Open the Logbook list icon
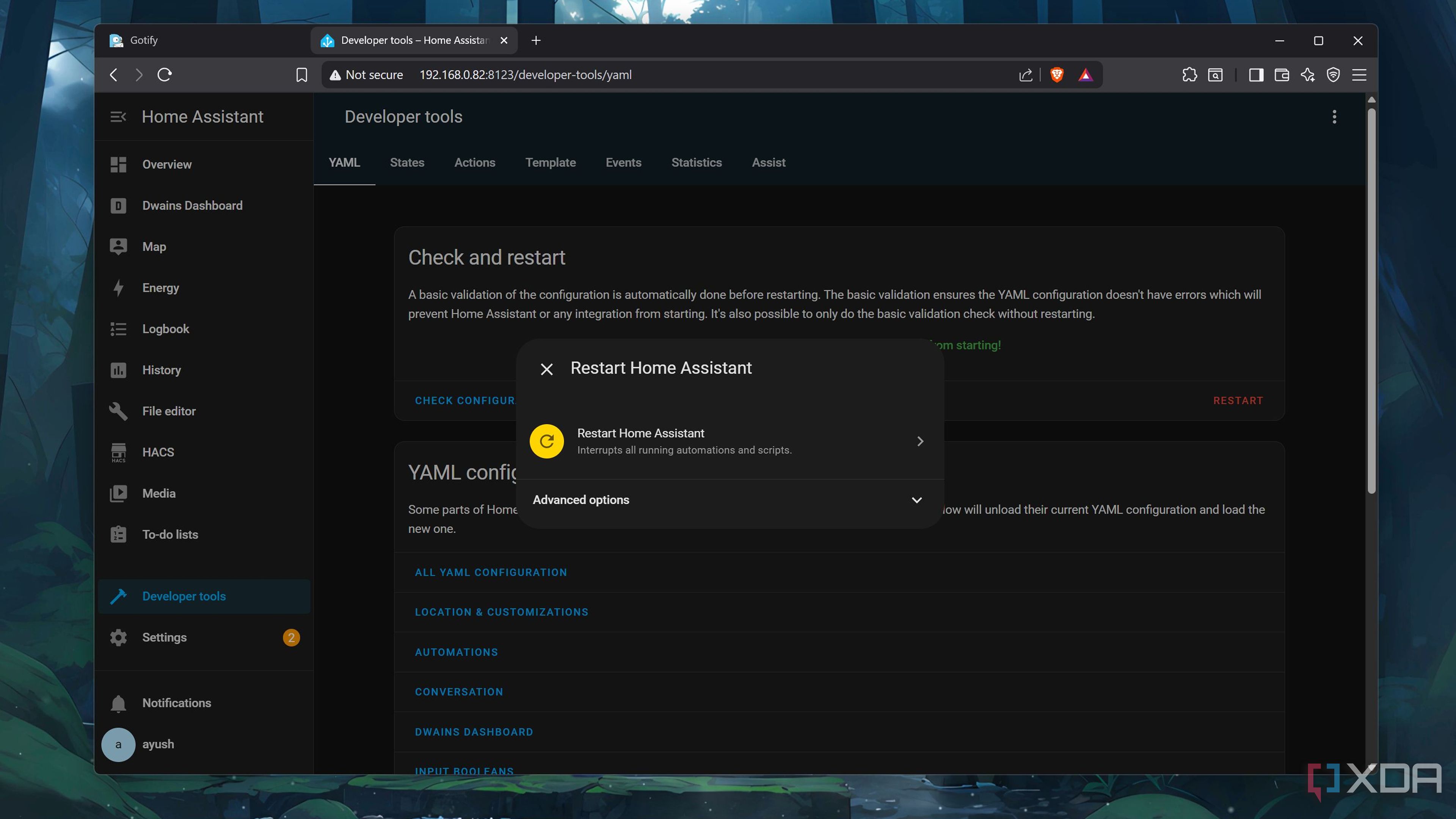This screenshot has height=819, width=1456. [x=118, y=329]
